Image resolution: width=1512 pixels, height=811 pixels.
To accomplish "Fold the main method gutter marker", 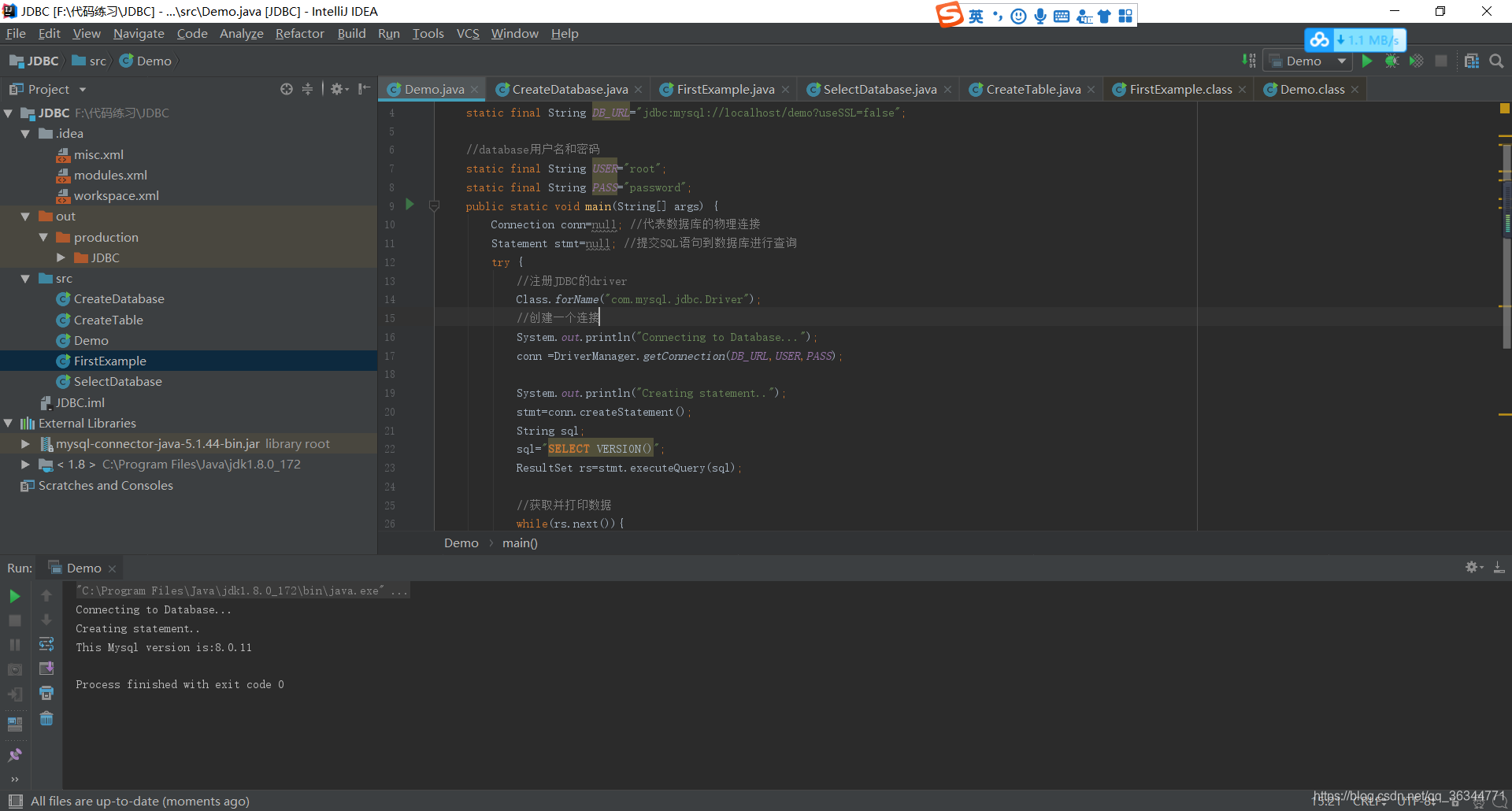I will point(434,206).
